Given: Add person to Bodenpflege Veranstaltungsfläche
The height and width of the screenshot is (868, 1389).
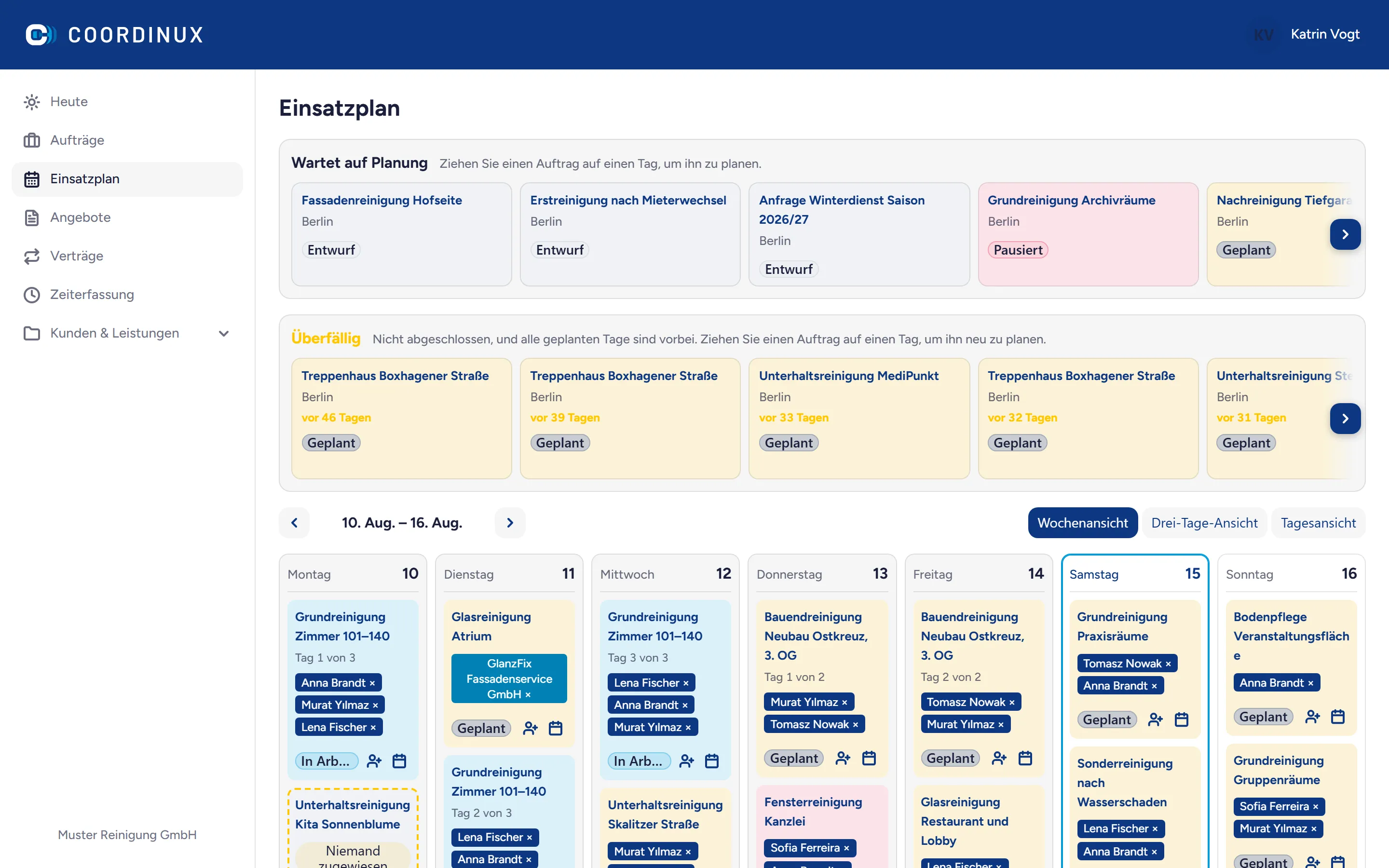Looking at the screenshot, I should tap(1313, 717).
